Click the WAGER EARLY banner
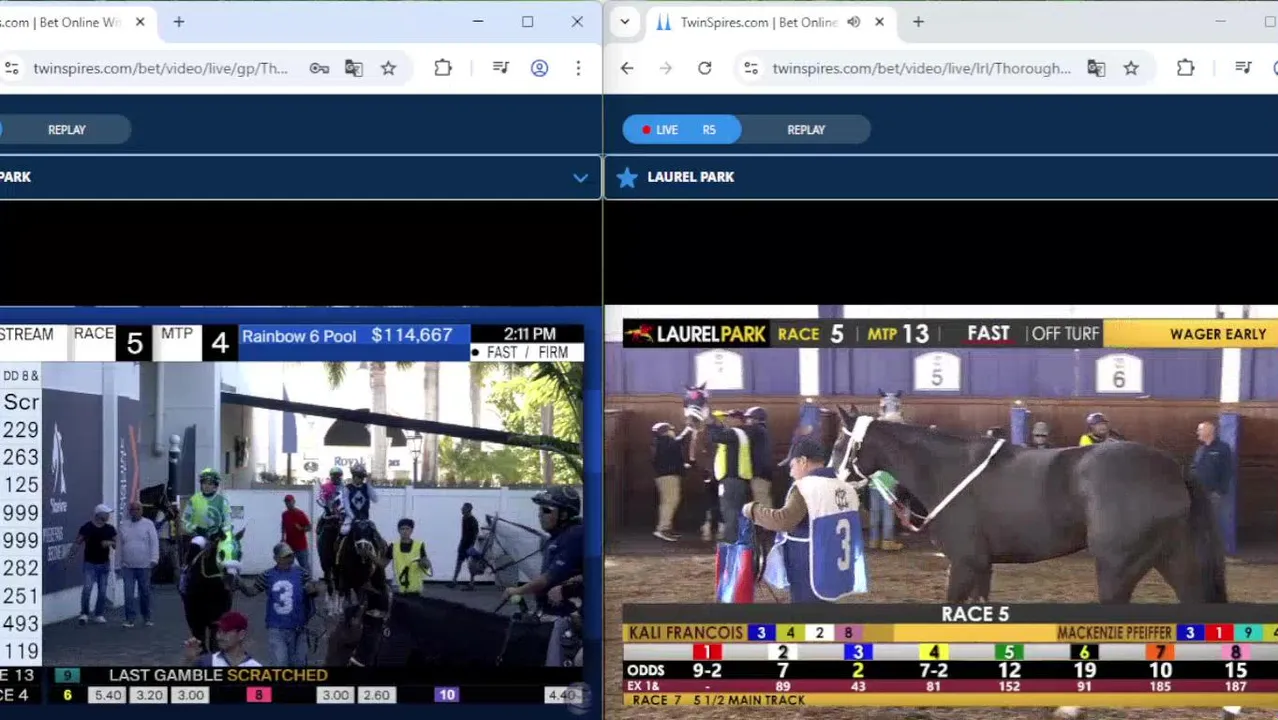The image size is (1278, 720). pyautogui.click(x=1218, y=334)
